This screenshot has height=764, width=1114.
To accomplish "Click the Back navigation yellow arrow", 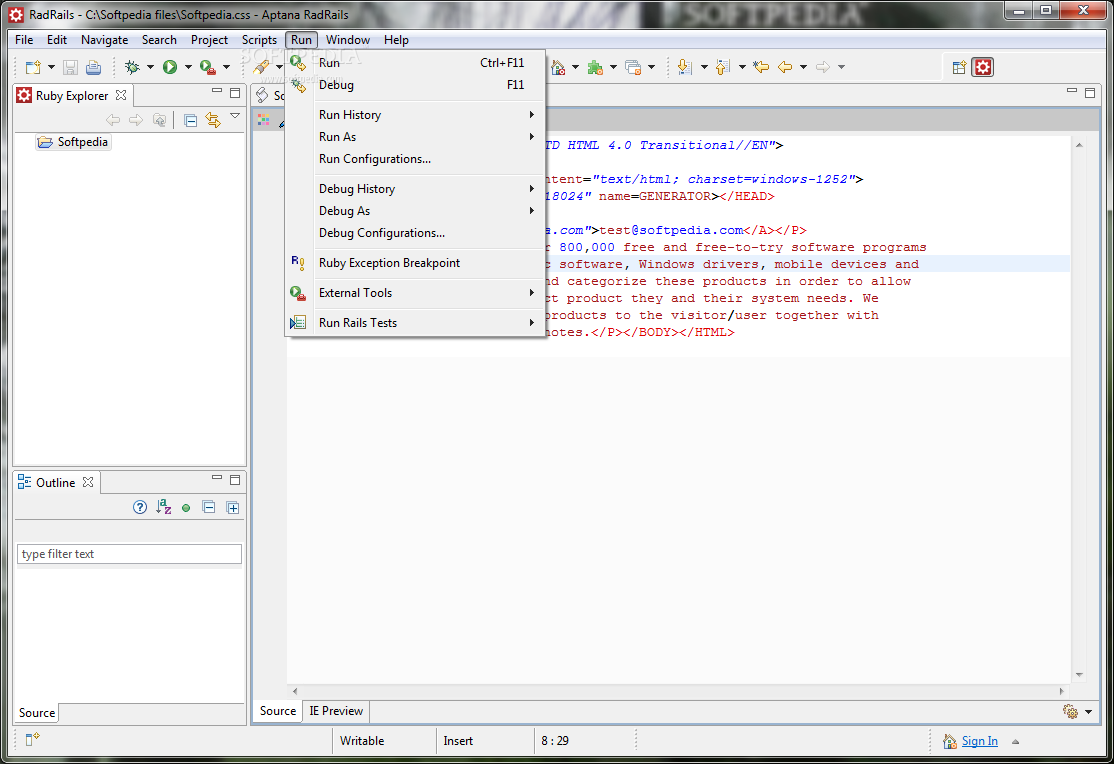I will coord(785,67).
